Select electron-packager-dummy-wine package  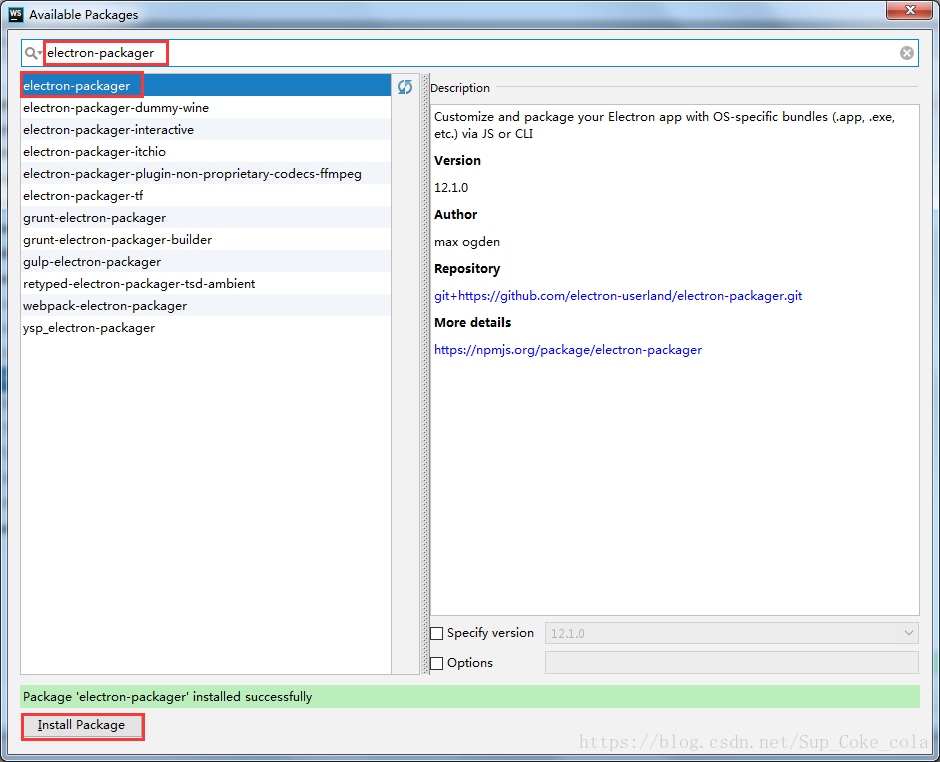pos(206,107)
